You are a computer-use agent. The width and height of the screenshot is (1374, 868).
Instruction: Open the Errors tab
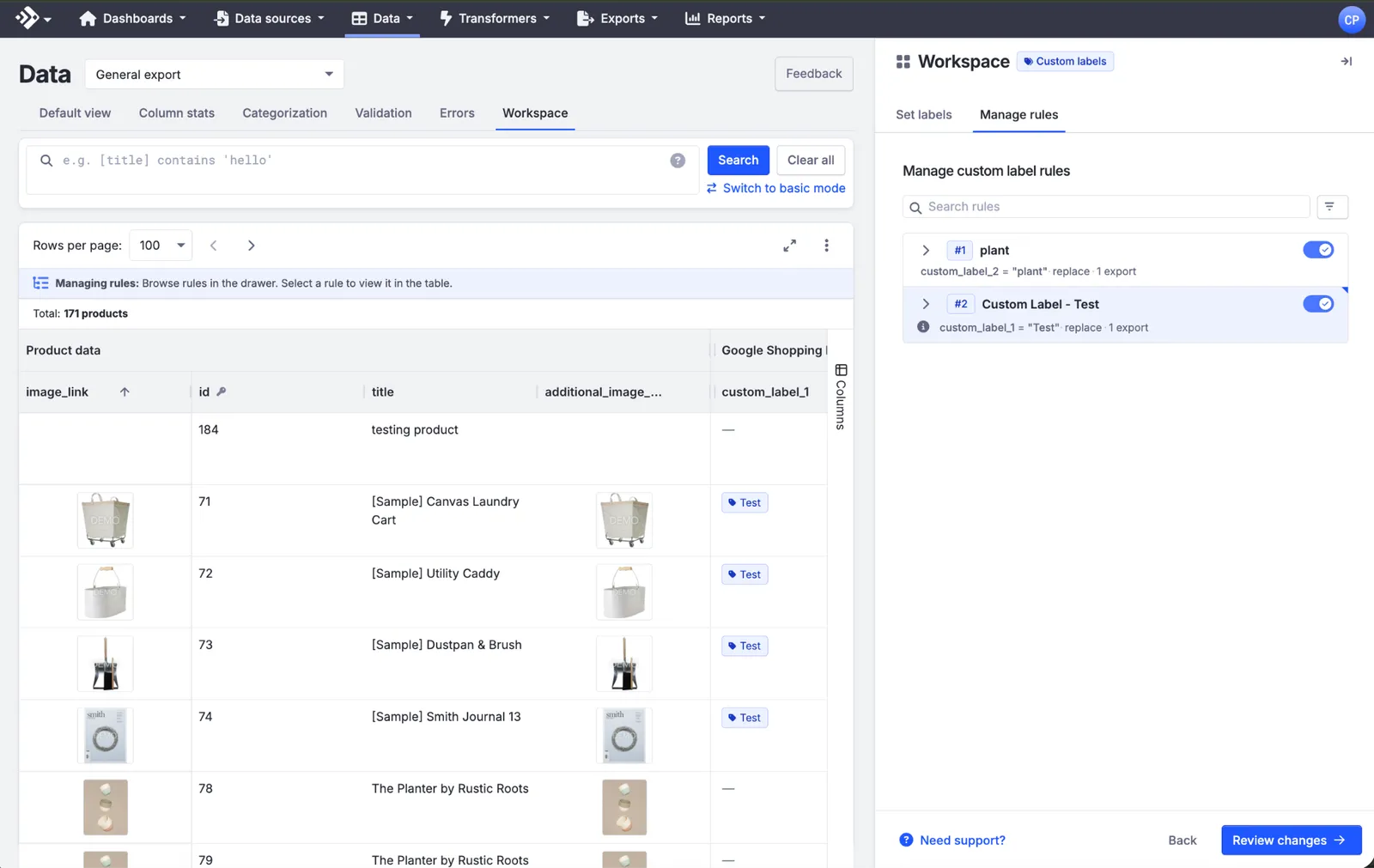pyautogui.click(x=457, y=113)
